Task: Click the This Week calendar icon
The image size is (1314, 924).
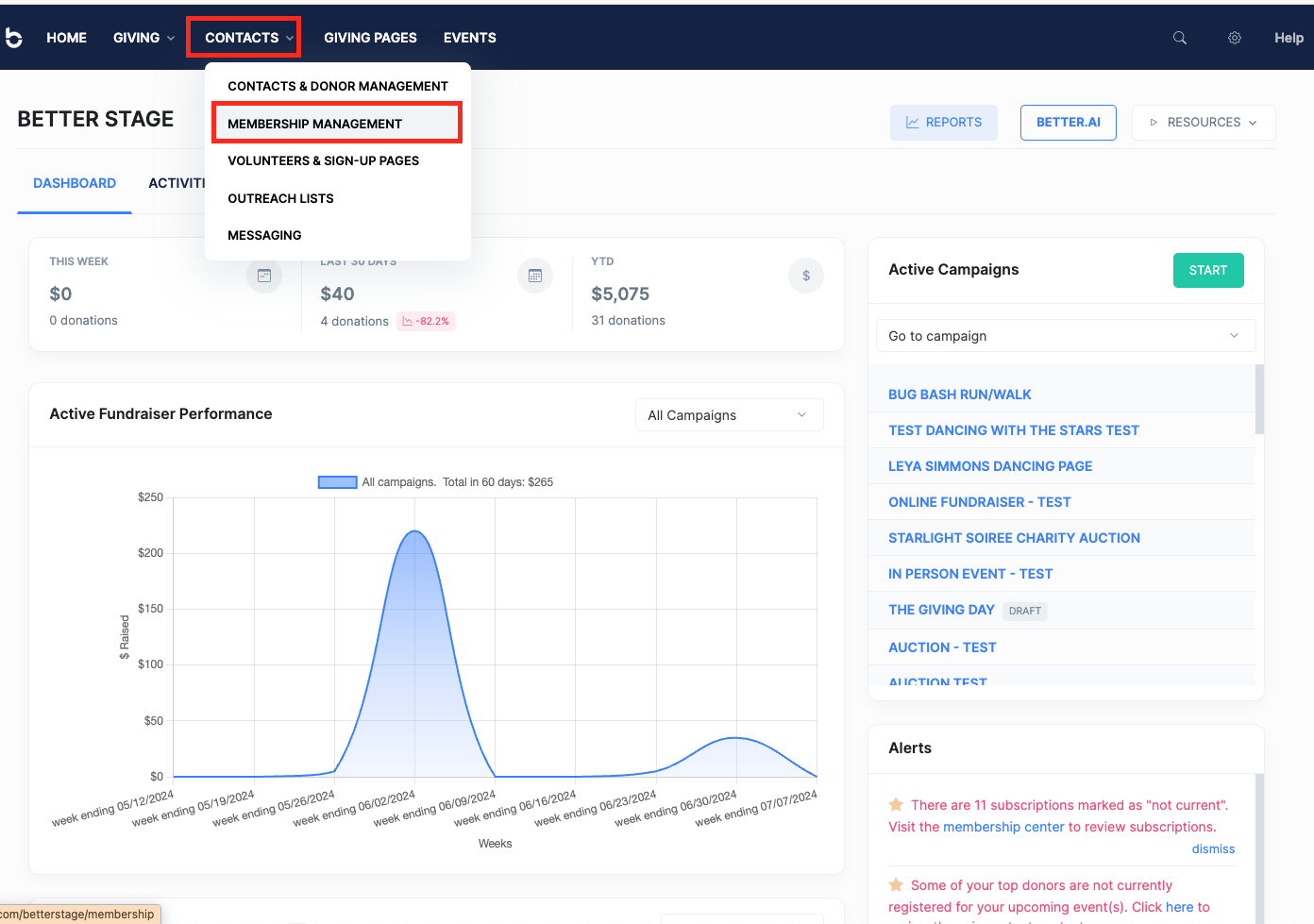Action: coord(264,276)
